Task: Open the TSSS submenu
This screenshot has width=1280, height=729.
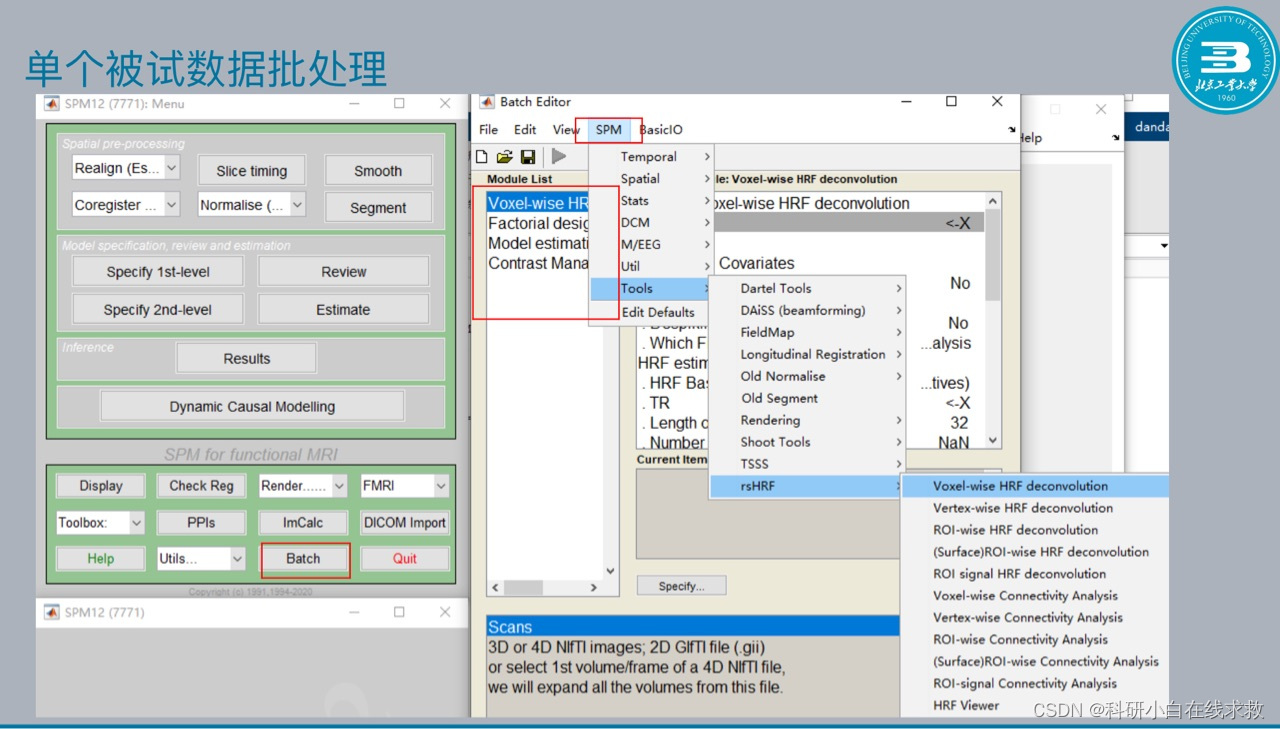Action: (807, 465)
